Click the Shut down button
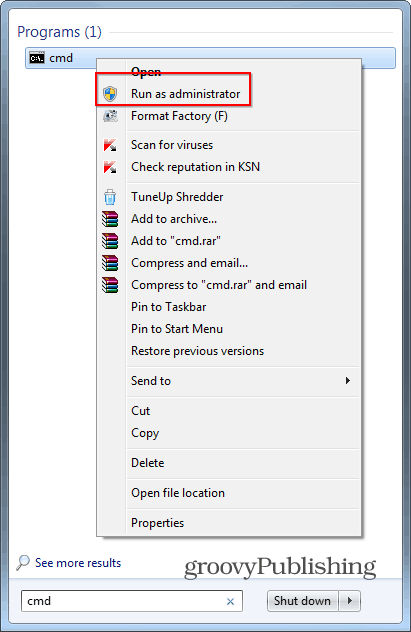The width and height of the screenshot is (411, 632). [303, 601]
